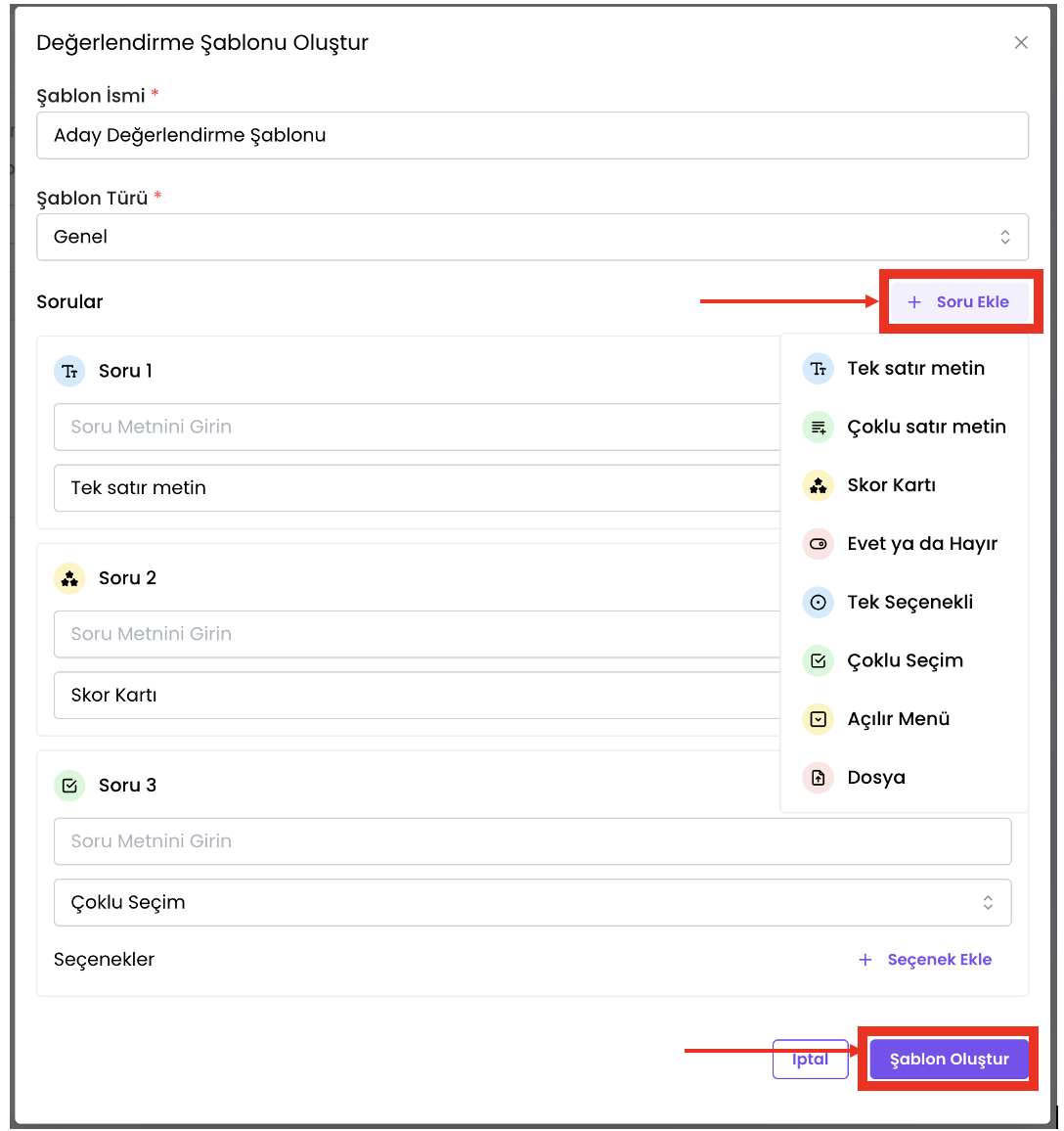Click the Soru 3 checkbox type icon
This screenshot has width=1064, height=1131.
pos(69,786)
